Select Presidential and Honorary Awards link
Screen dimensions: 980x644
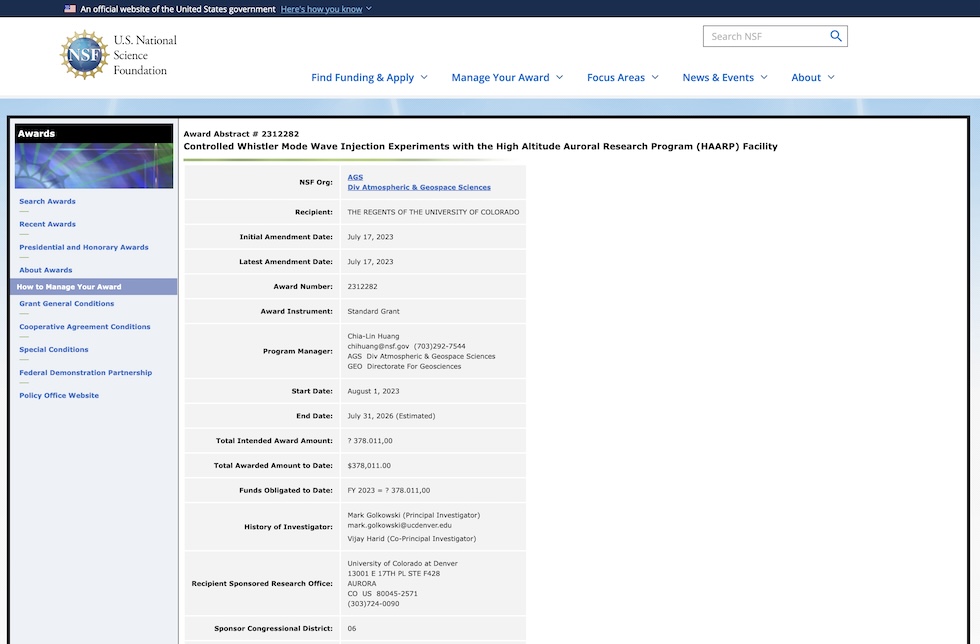pyautogui.click(x=84, y=247)
